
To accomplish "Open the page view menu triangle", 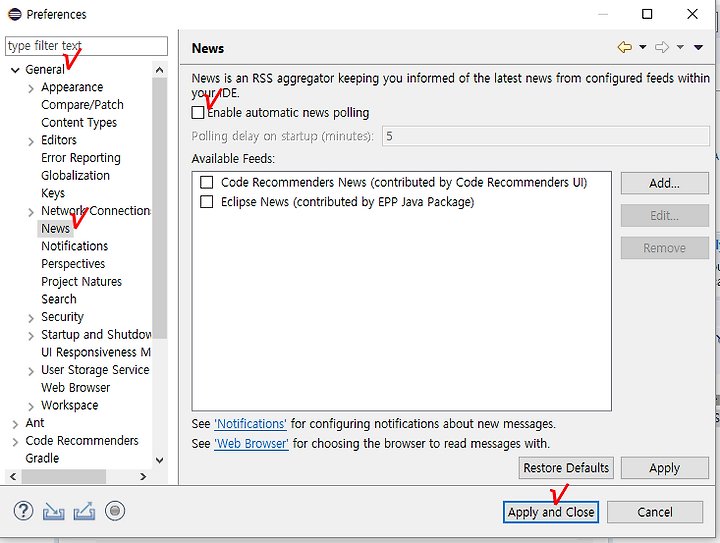I will coord(698,47).
